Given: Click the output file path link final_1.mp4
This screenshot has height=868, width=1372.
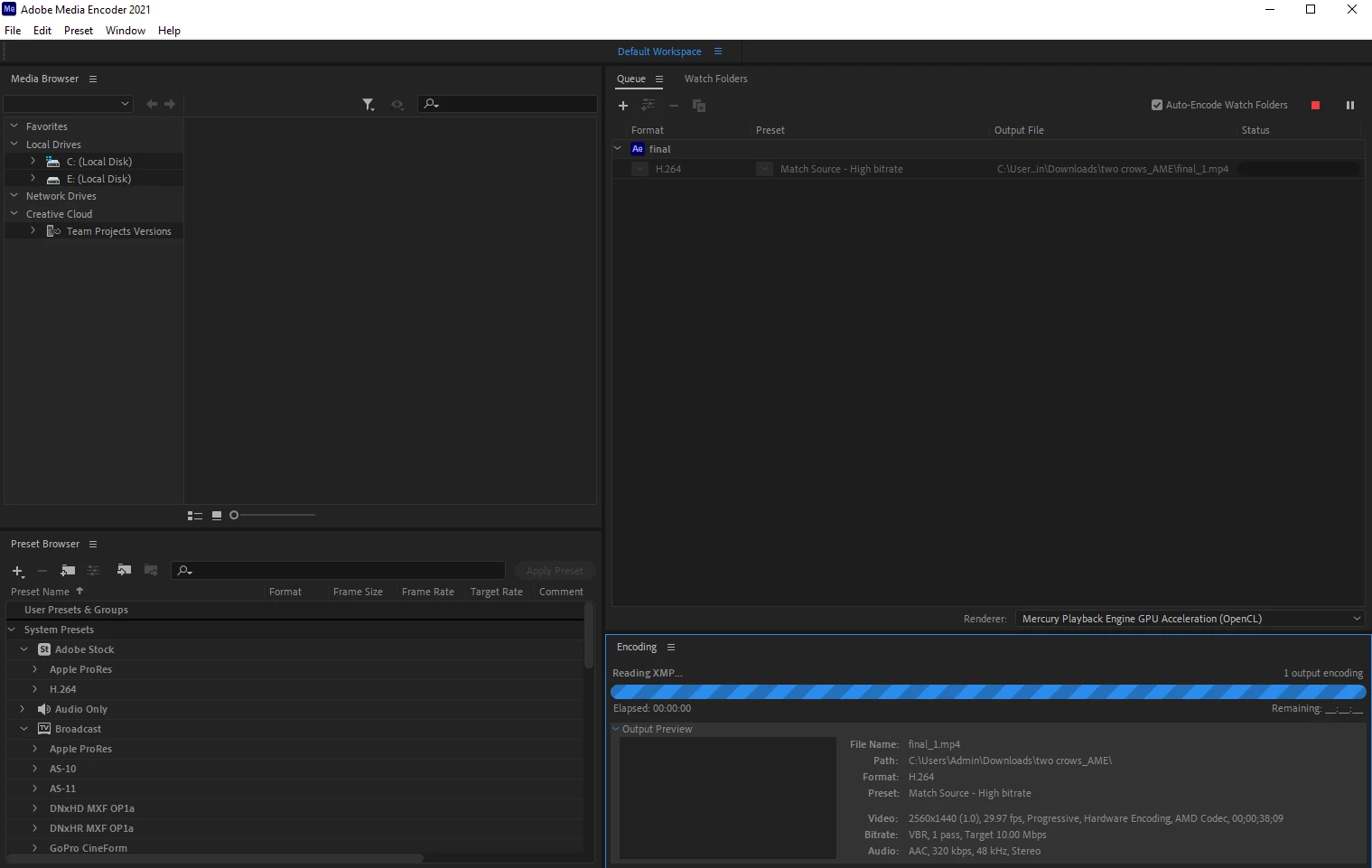Looking at the screenshot, I should pyautogui.click(x=1113, y=169).
